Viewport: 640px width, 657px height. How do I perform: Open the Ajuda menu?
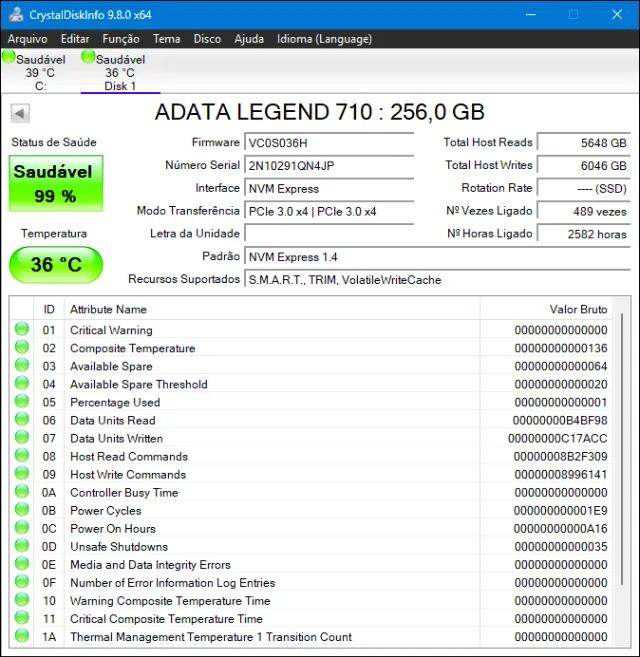pyautogui.click(x=249, y=39)
